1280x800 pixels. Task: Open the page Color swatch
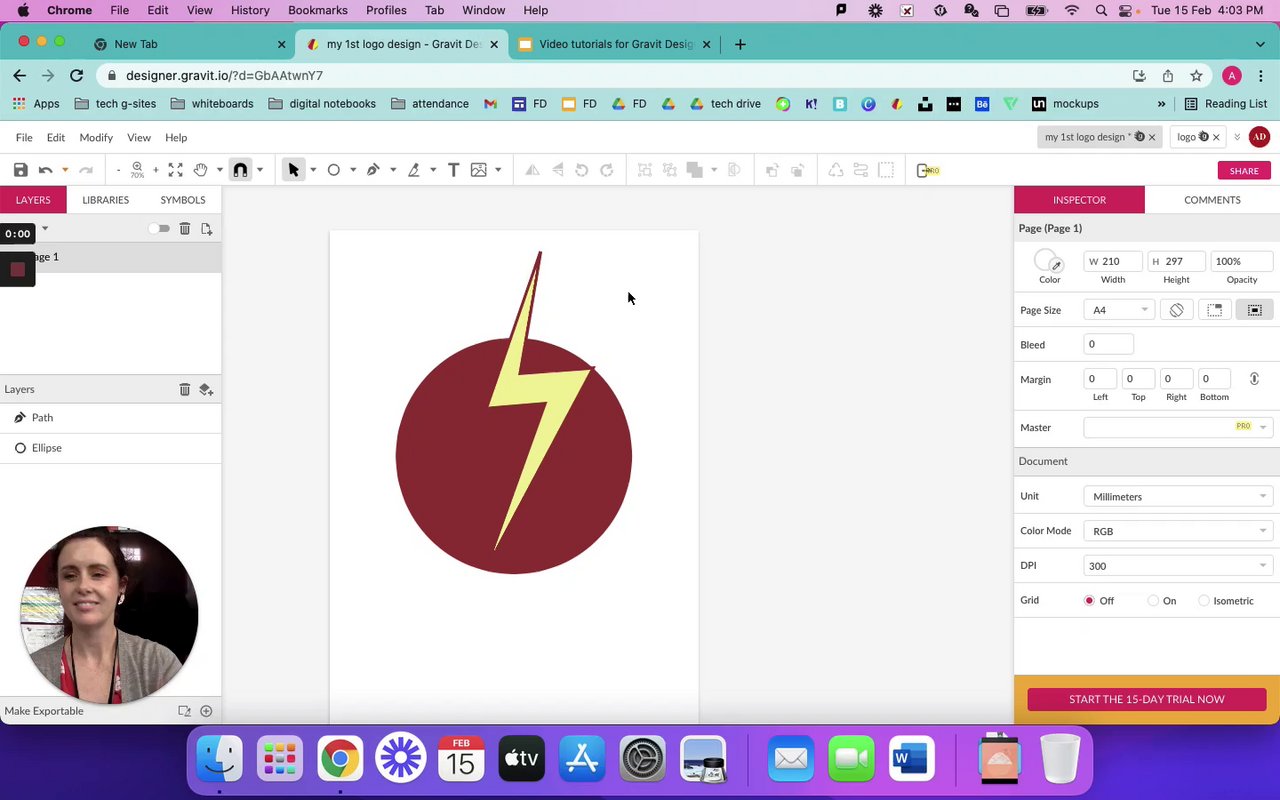point(1047,261)
